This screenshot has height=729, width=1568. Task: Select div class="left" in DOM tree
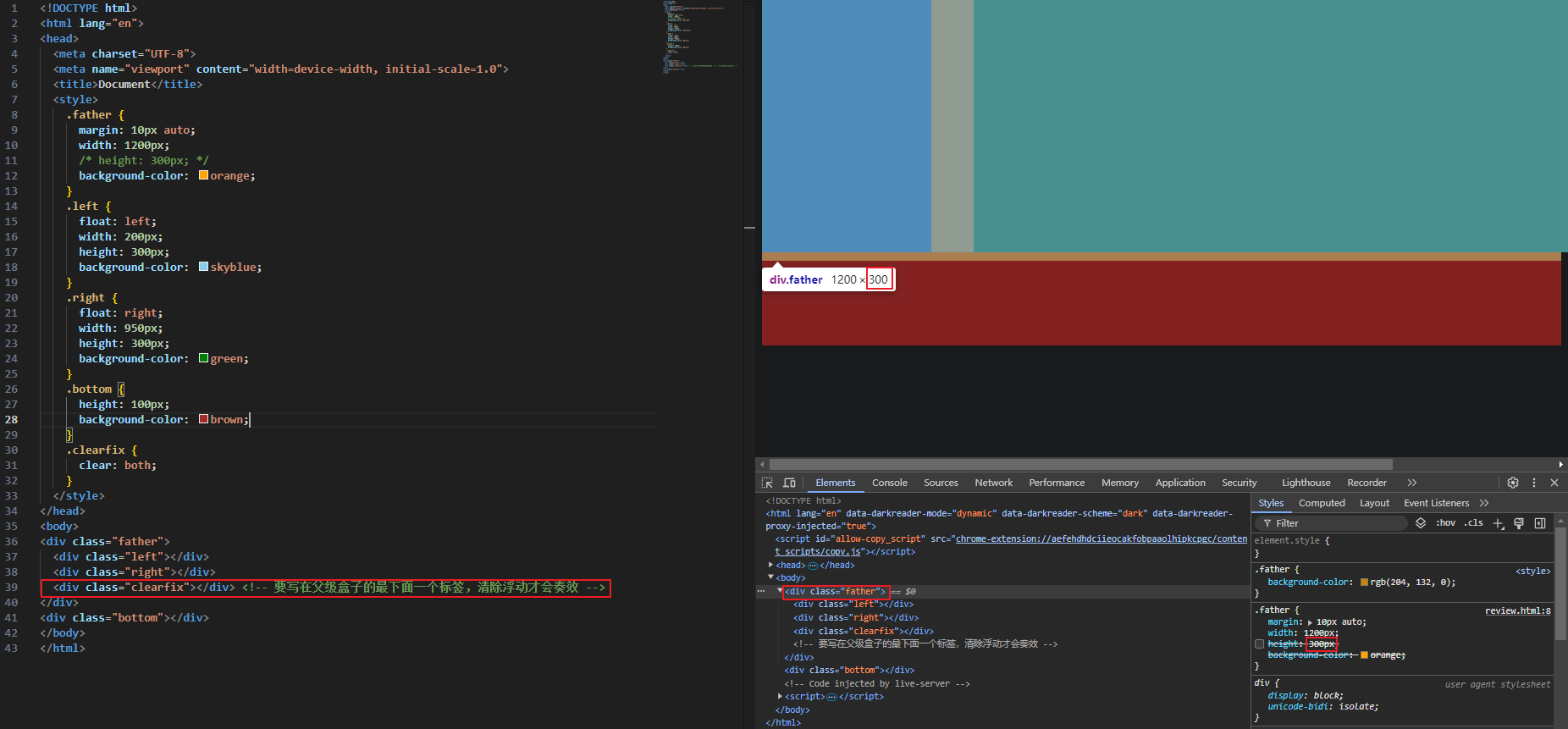tap(853, 604)
